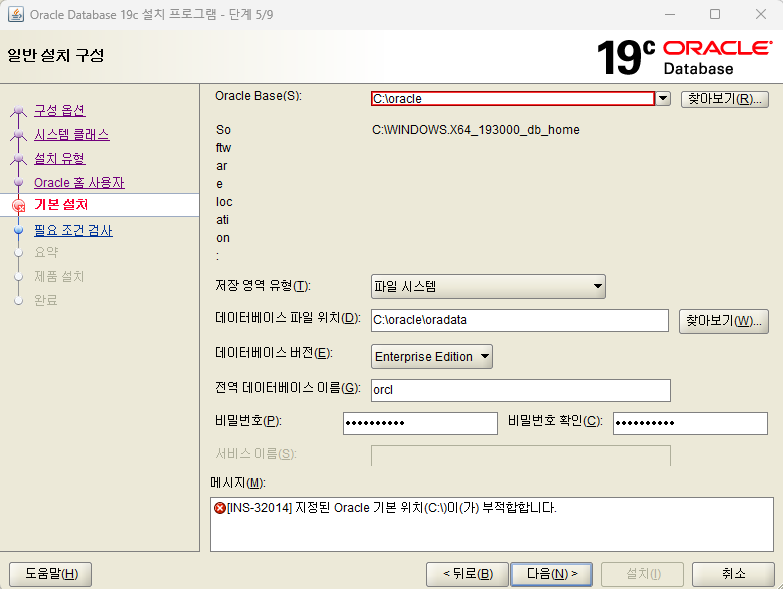Go back with 뒤로(B) button
Viewport: 783px width, 589px height.
(x=467, y=574)
